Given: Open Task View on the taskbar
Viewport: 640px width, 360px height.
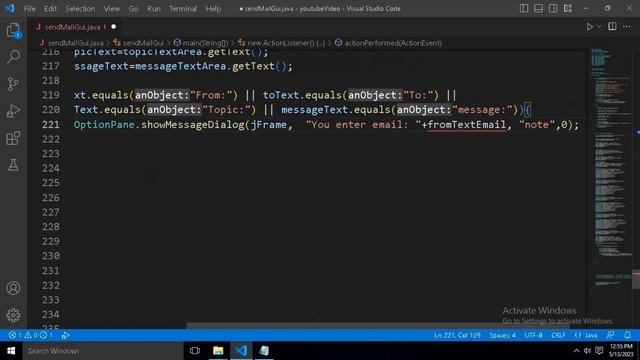Looking at the screenshot, I should click(x=195, y=351).
